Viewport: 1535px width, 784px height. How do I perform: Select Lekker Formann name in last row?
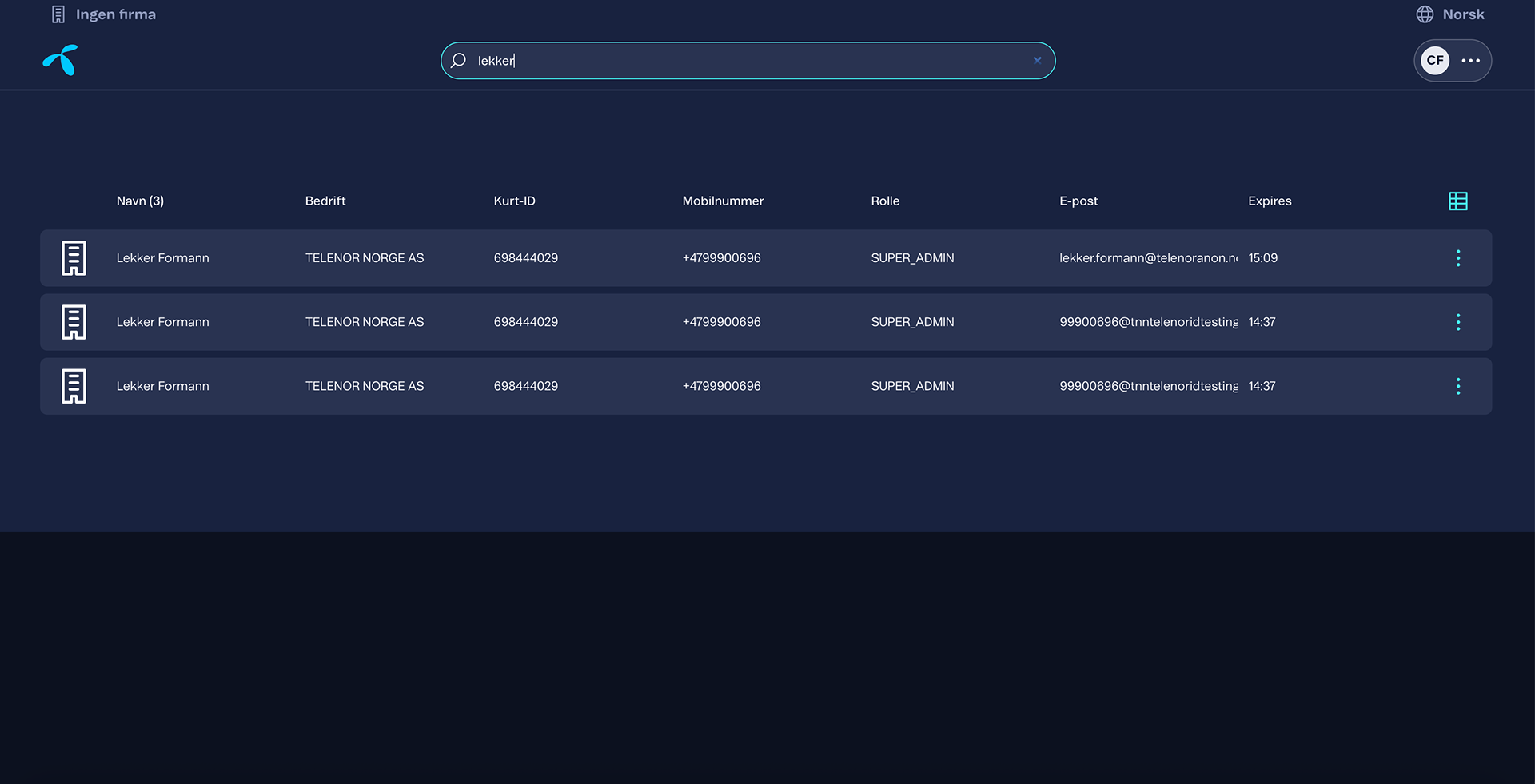tap(162, 386)
